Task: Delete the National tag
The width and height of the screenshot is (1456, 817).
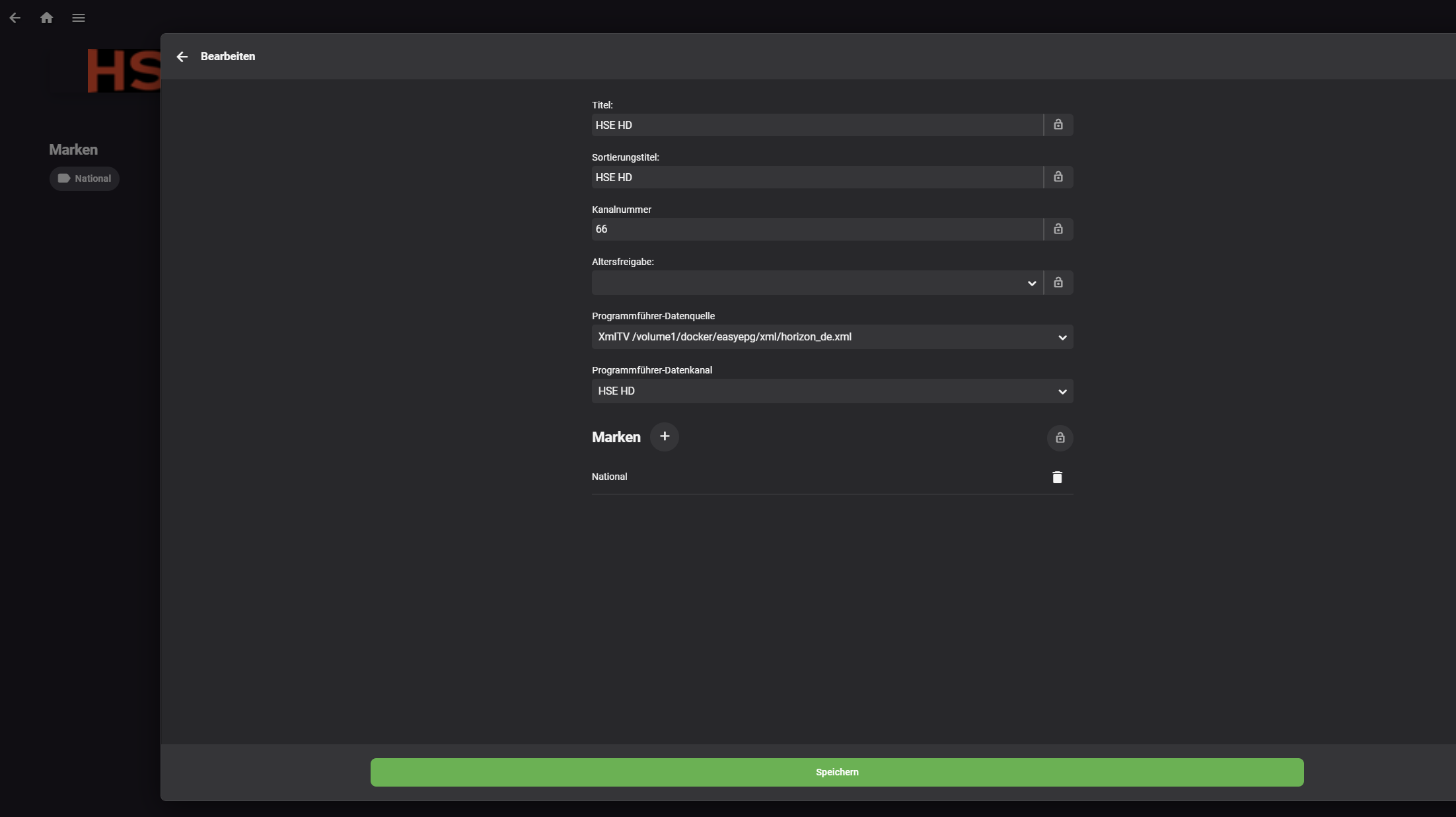Action: (x=1057, y=477)
